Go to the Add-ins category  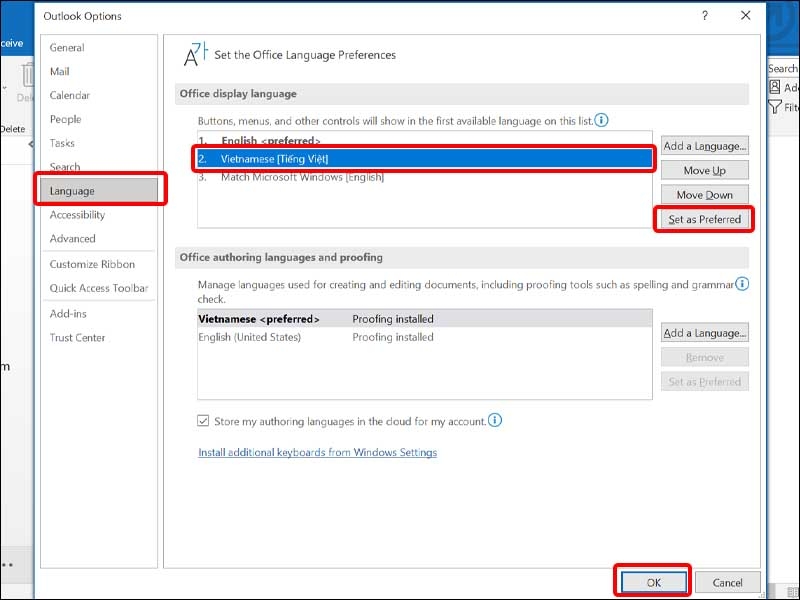click(68, 314)
